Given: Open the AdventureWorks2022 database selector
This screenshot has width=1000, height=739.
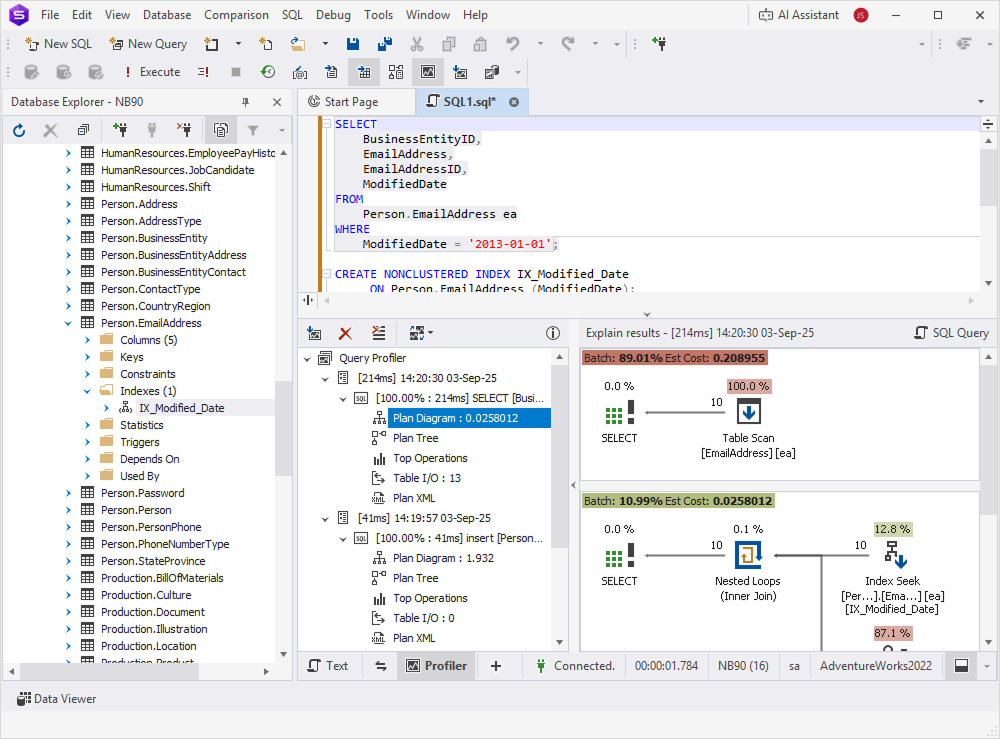Looking at the screenshot, I should 876,665.
